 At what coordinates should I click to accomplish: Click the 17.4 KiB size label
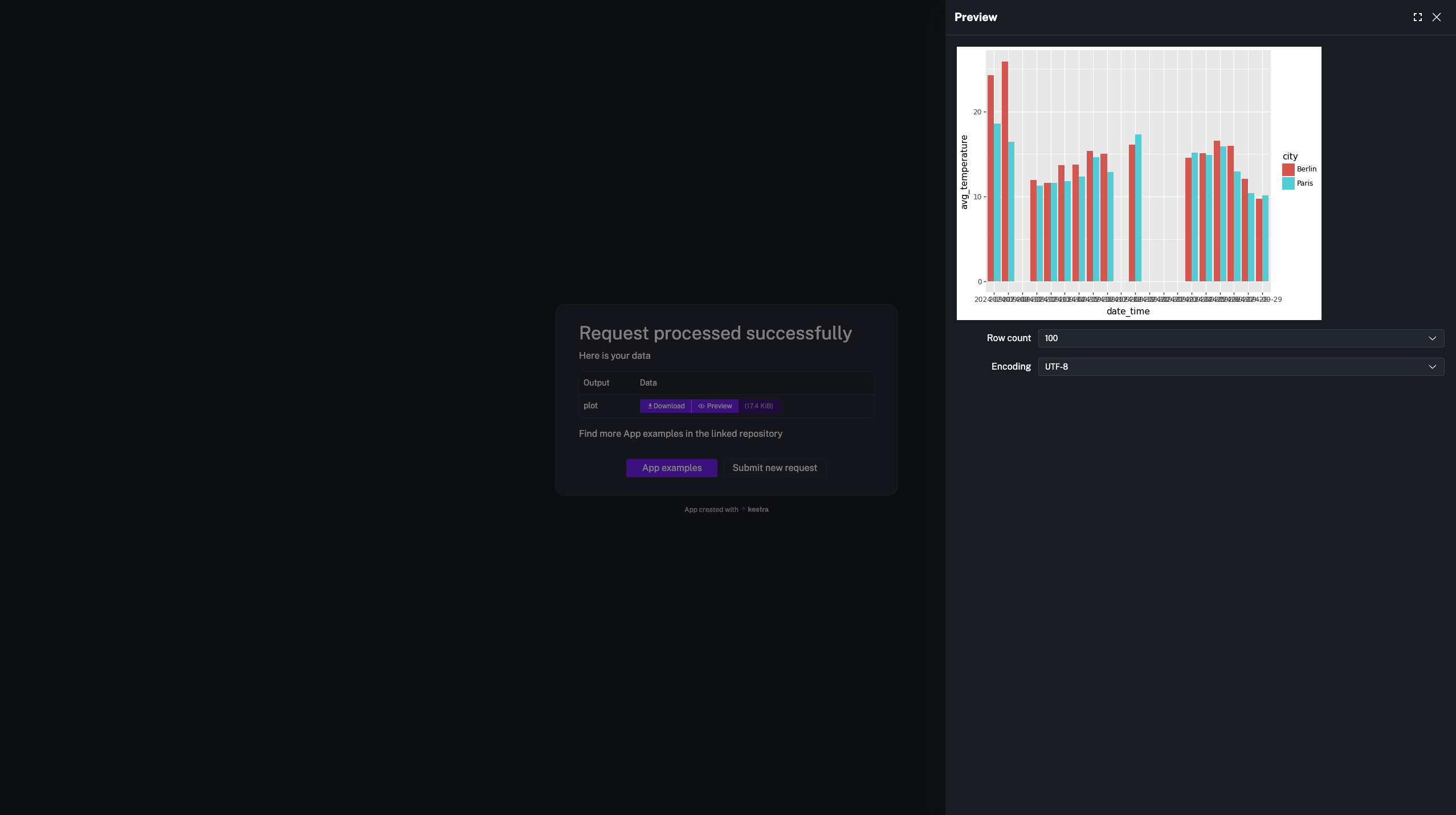pos(758,406)
